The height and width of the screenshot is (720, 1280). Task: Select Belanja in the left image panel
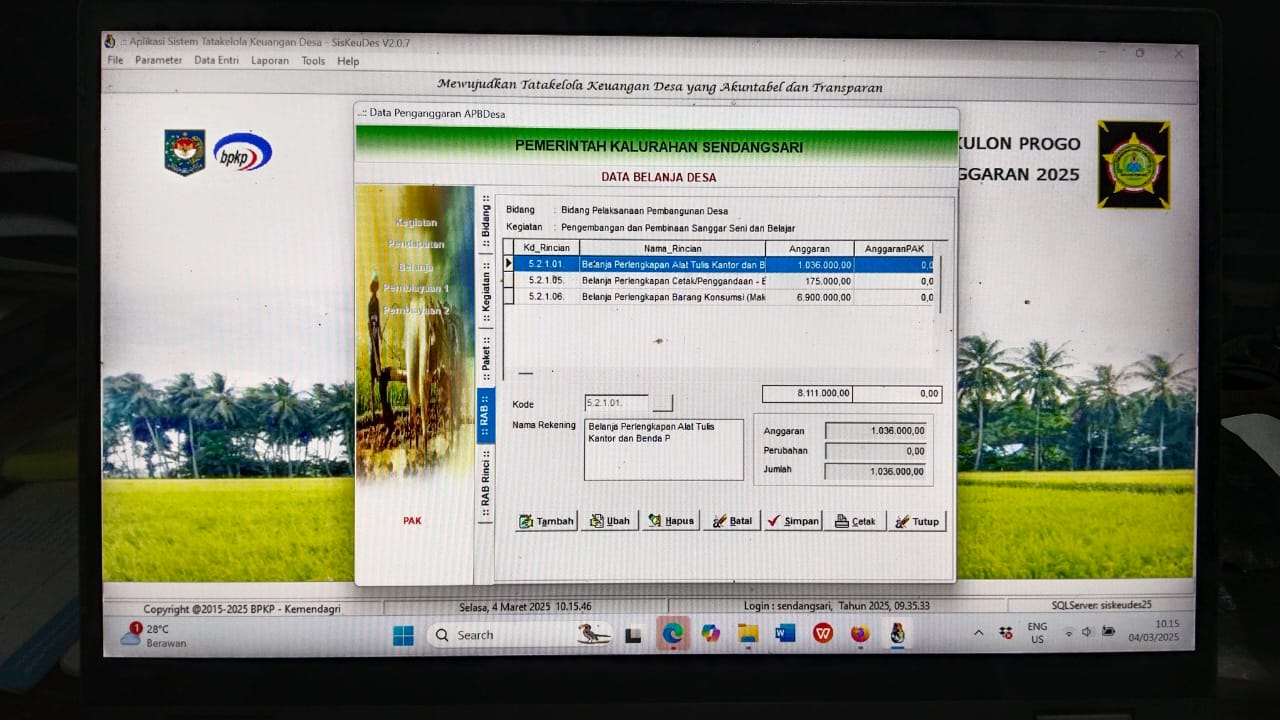(x=416, y=267)
